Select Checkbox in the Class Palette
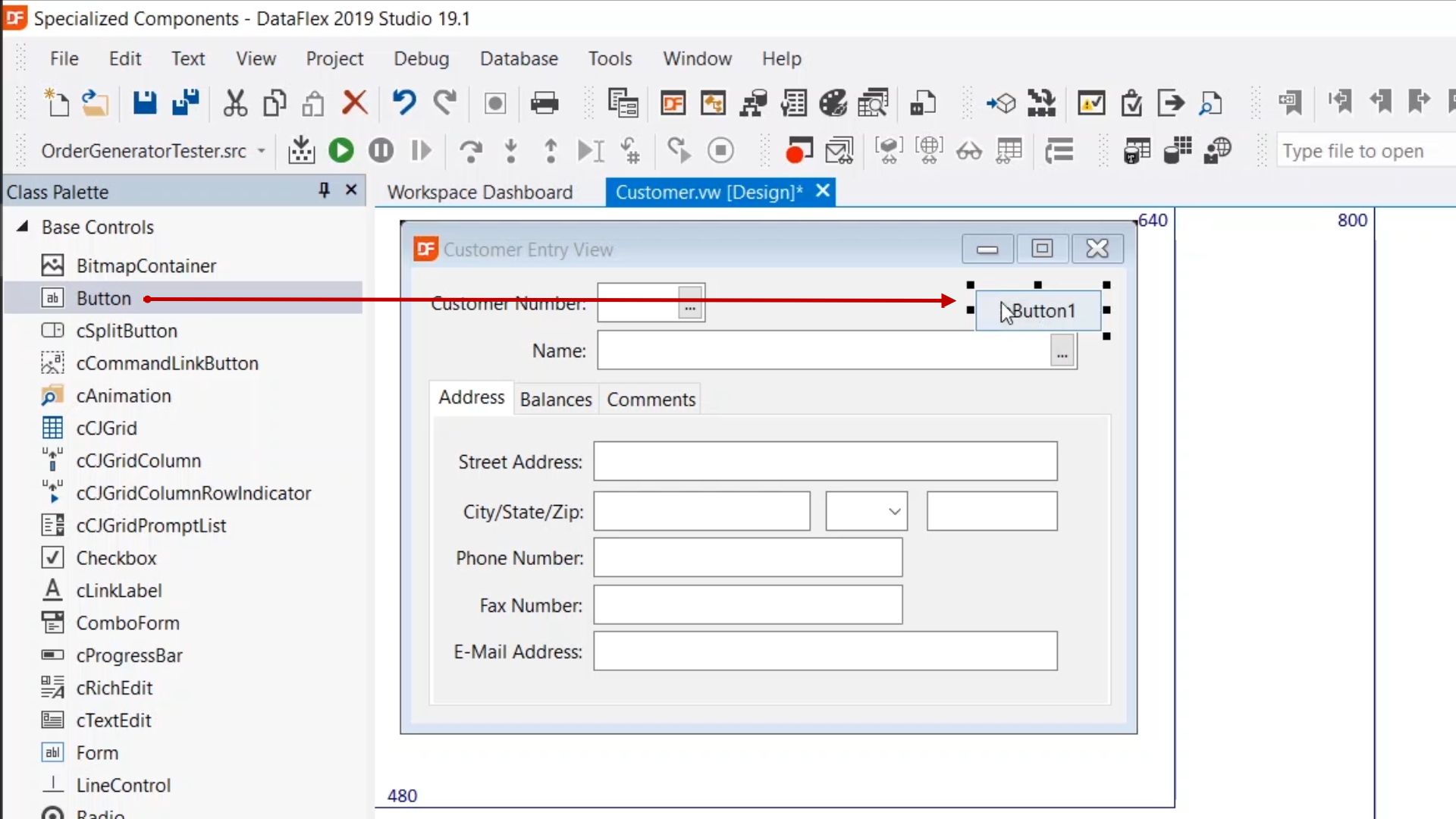1456x819 pixels. click(x=116, y=558)
